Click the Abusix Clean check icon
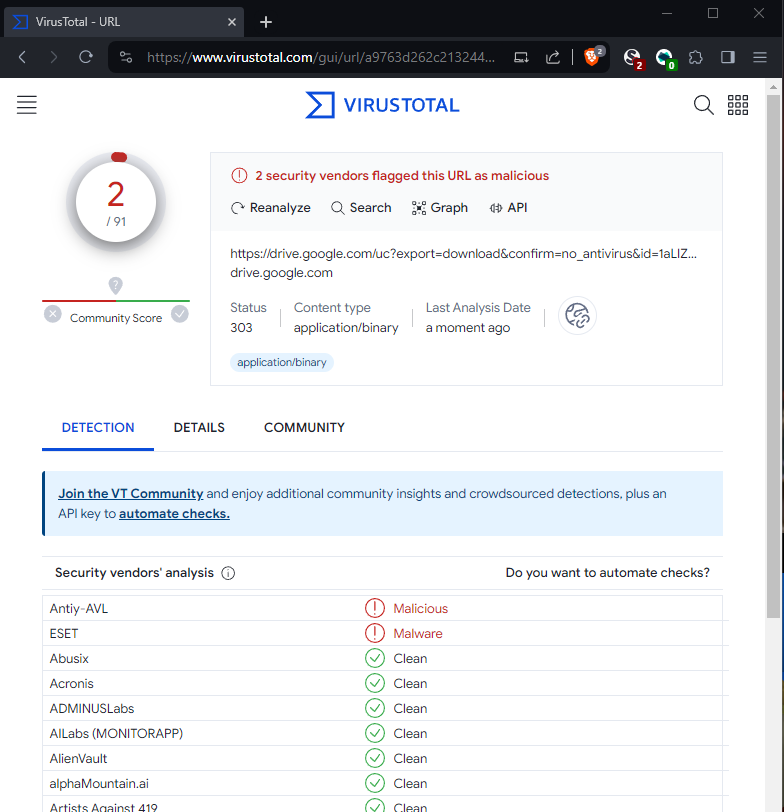Screen dimensions: 784x812 tap(375, 658)
